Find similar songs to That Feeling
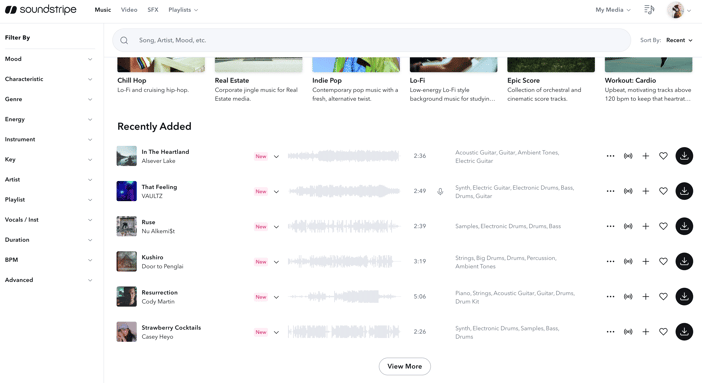The image size is (702, 383). 628,191
